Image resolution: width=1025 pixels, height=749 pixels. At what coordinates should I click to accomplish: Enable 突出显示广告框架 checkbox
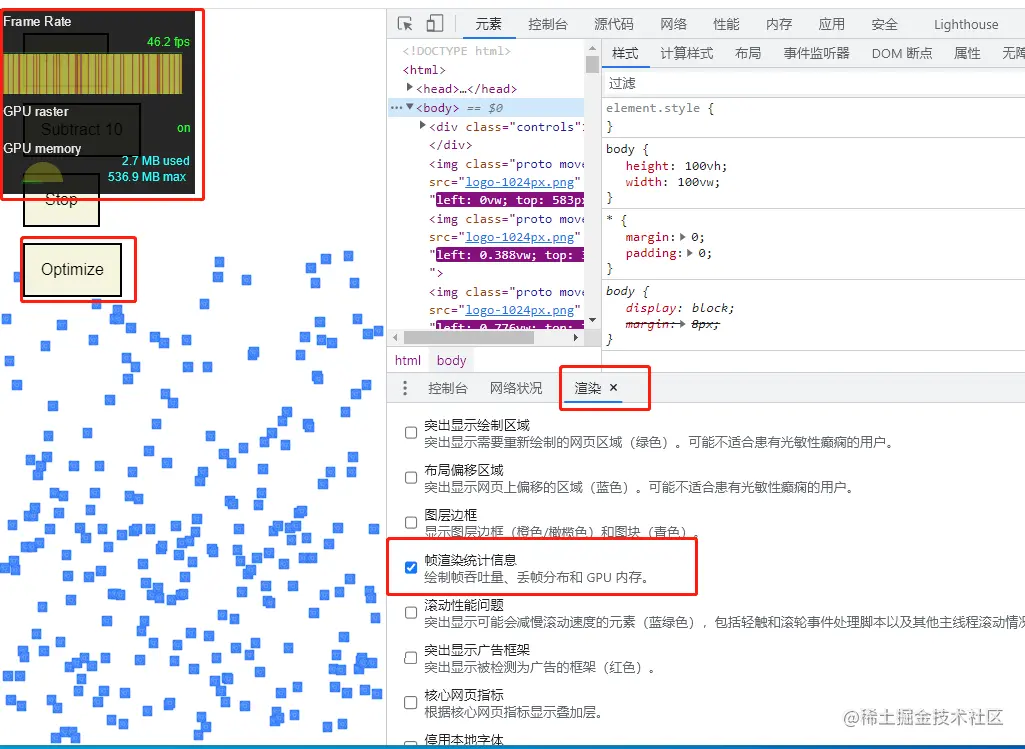pos(411,657)
